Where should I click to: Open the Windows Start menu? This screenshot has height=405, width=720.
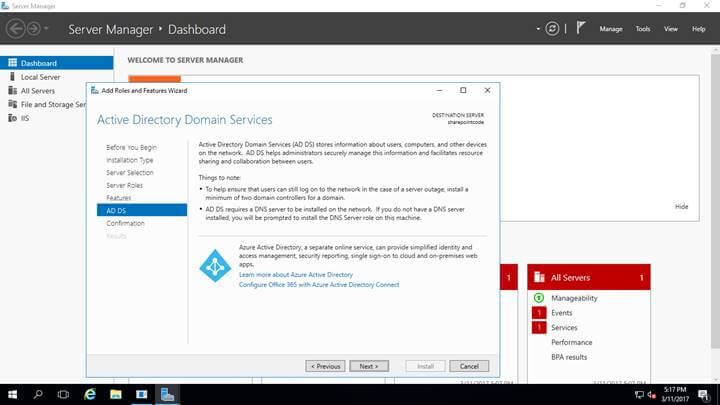coord(12,394)
